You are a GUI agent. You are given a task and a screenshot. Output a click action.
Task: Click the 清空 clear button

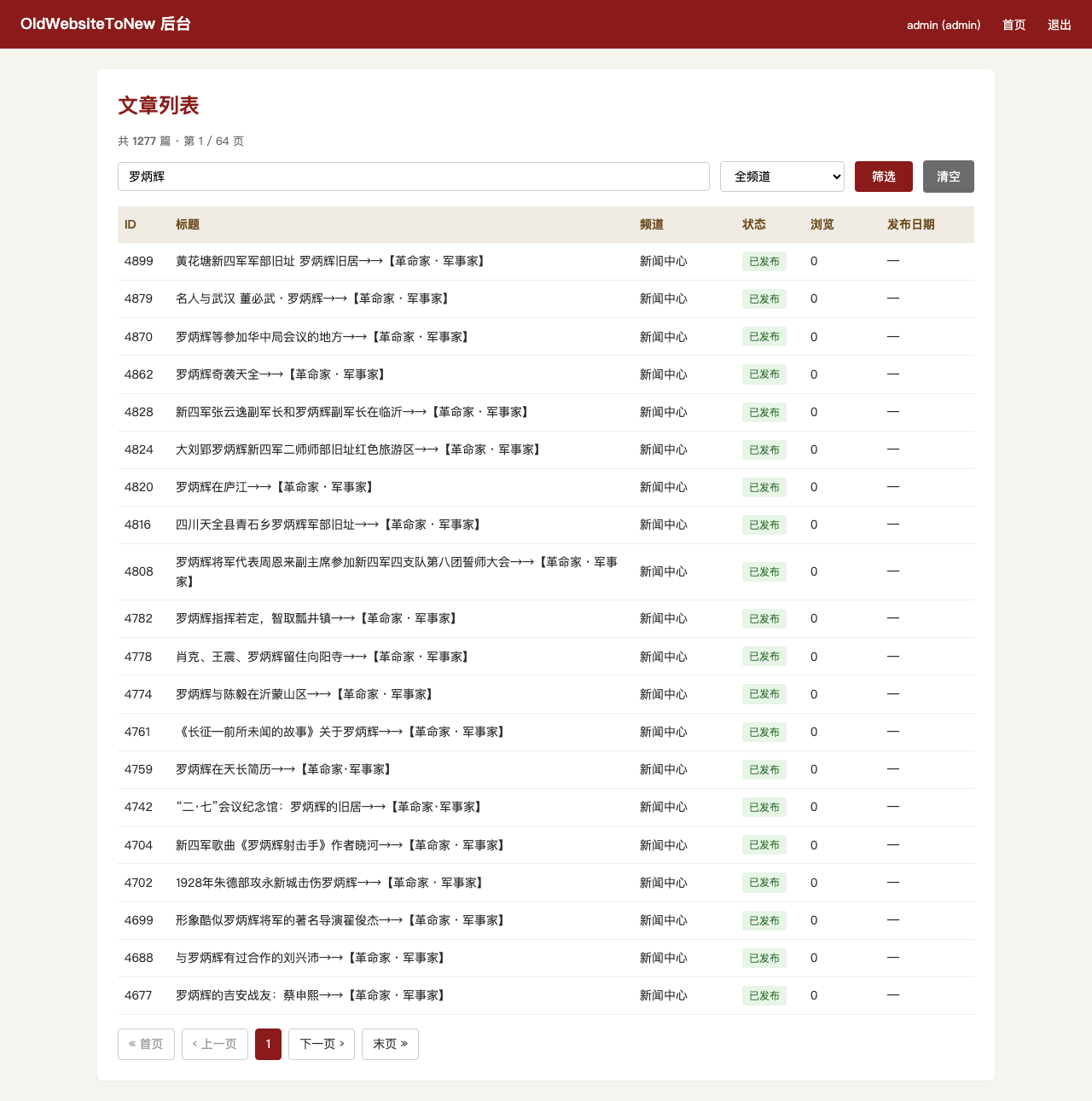coord(949,177)
